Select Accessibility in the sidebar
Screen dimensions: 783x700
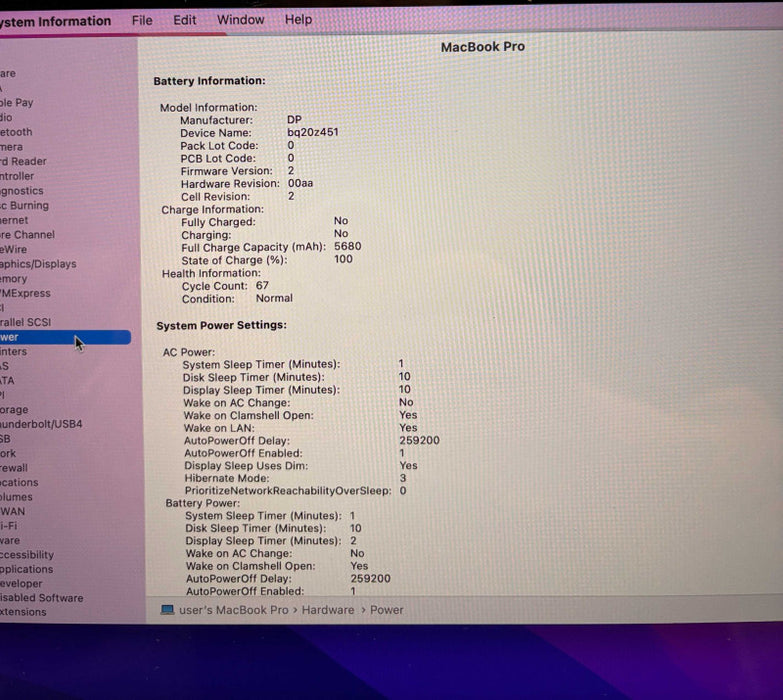[x=27, y=555]
